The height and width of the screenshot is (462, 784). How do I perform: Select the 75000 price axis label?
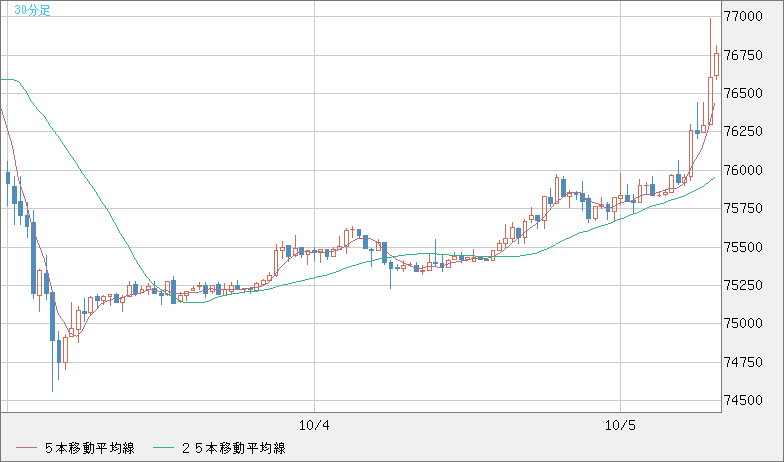point(744,324)
